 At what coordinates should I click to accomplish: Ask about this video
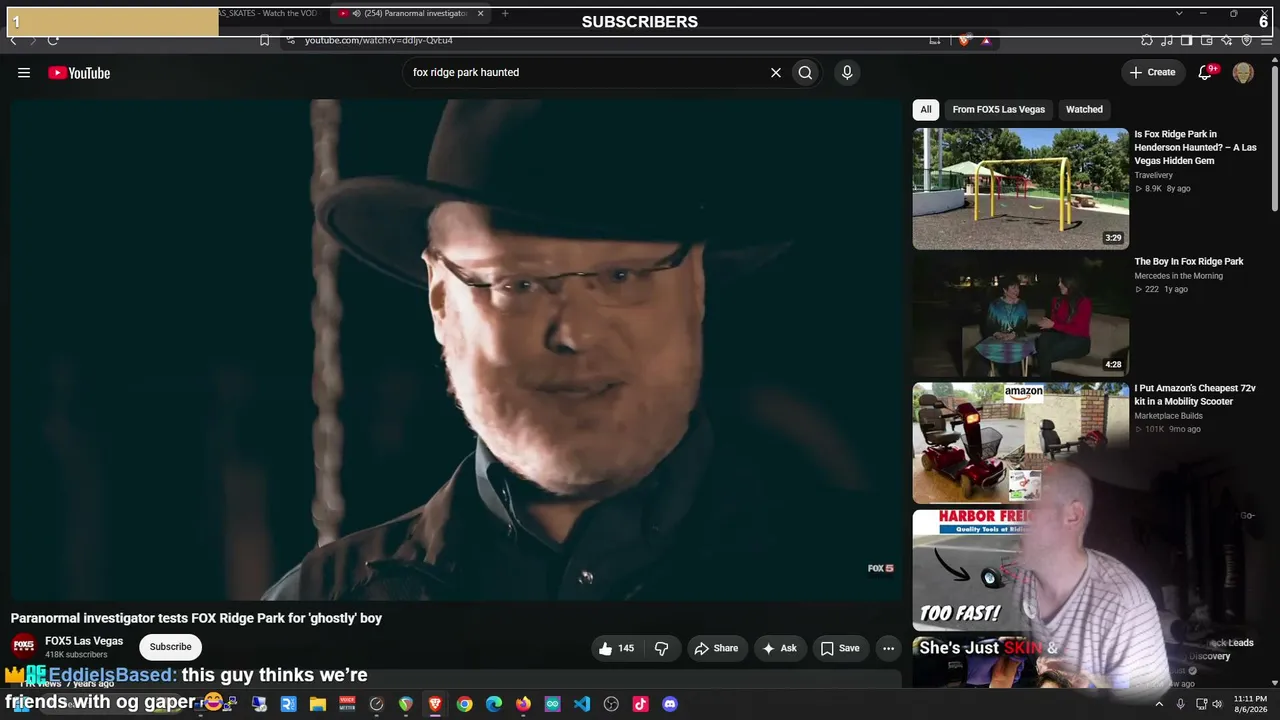coord(779,649)
